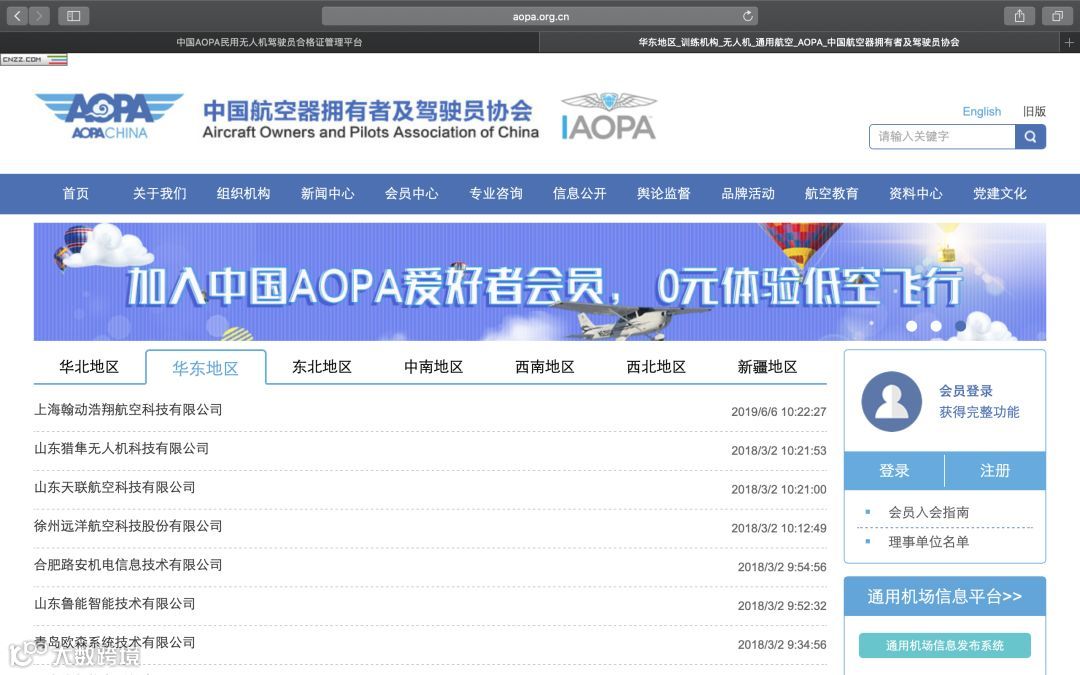1080x675 pixels.
Task: Click the 获得完整功能 text
Action: click(979, 412)
